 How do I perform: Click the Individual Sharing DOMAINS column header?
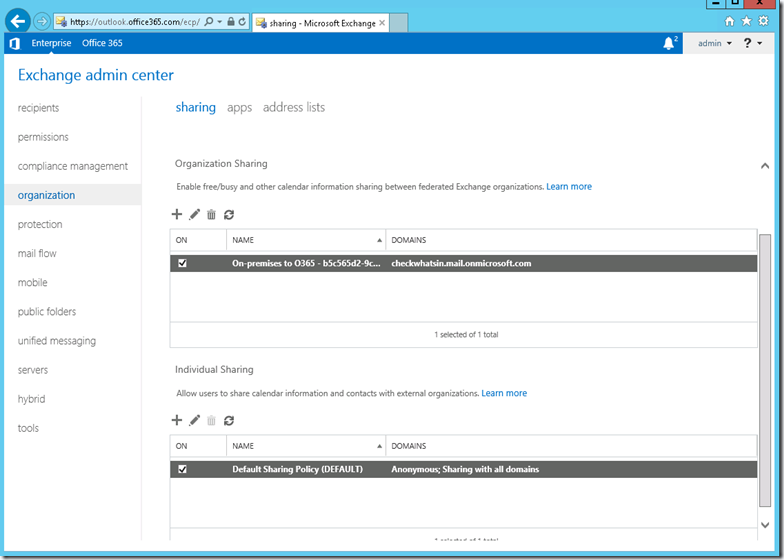click(x=571, y=446)
